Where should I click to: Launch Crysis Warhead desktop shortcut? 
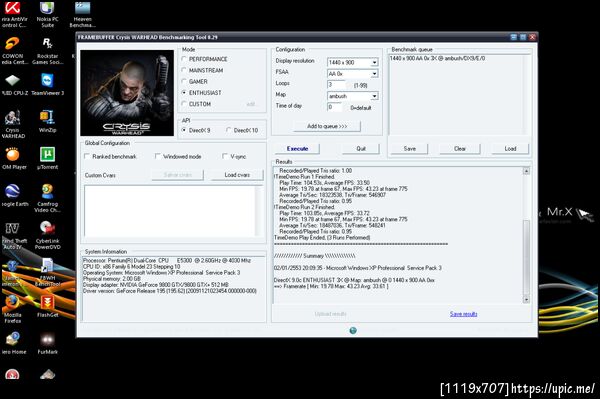(x=13, y=125)
